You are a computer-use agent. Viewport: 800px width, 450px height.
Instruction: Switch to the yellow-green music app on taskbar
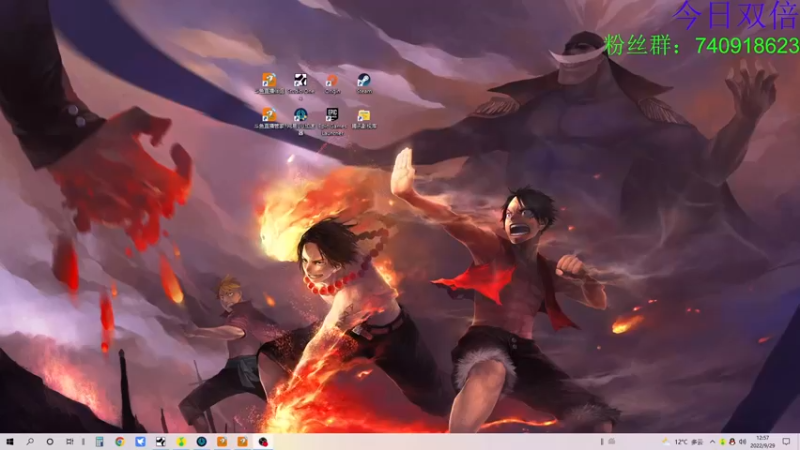[x=181, y=442]
